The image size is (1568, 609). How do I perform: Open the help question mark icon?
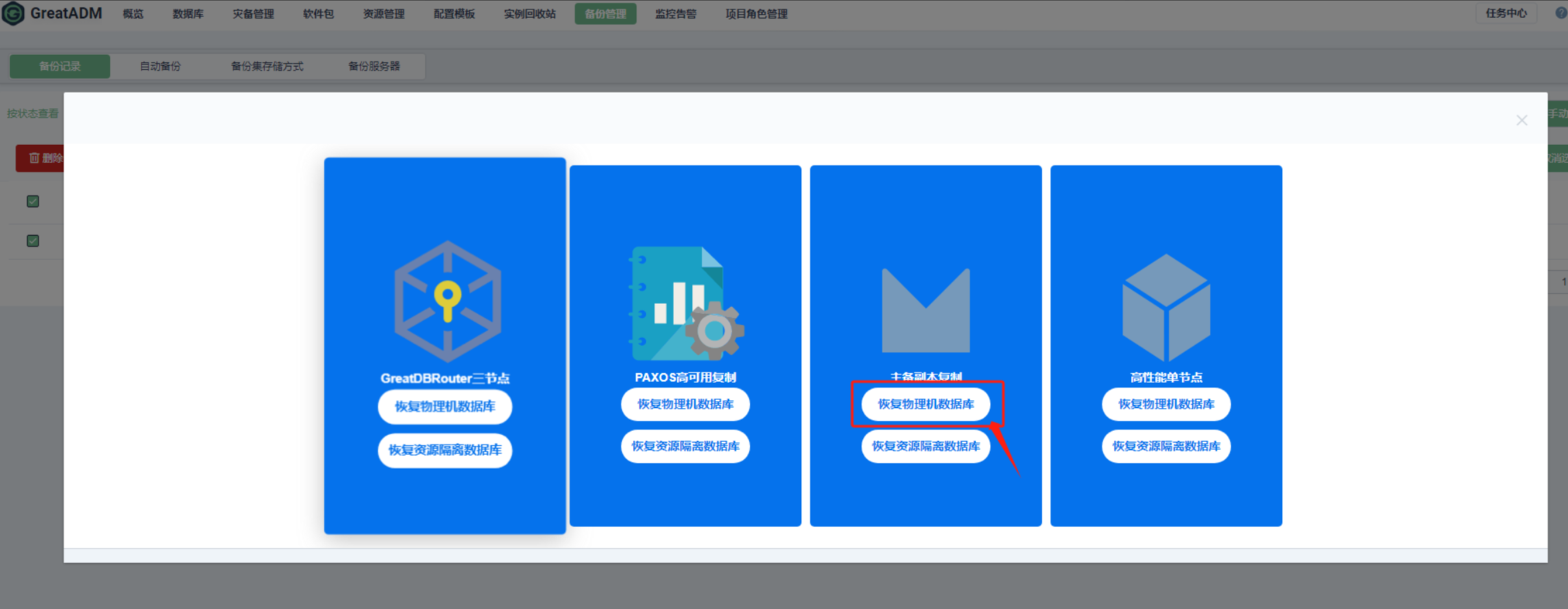click(x=1561, y=13)
